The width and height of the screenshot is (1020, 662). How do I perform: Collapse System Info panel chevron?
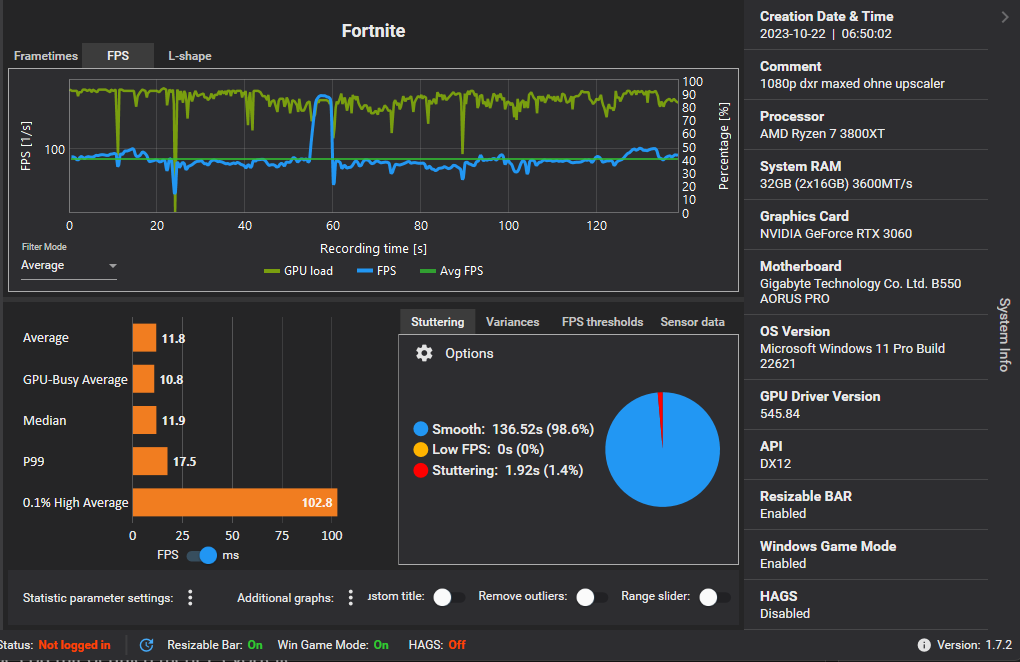tap(1005, 18)
